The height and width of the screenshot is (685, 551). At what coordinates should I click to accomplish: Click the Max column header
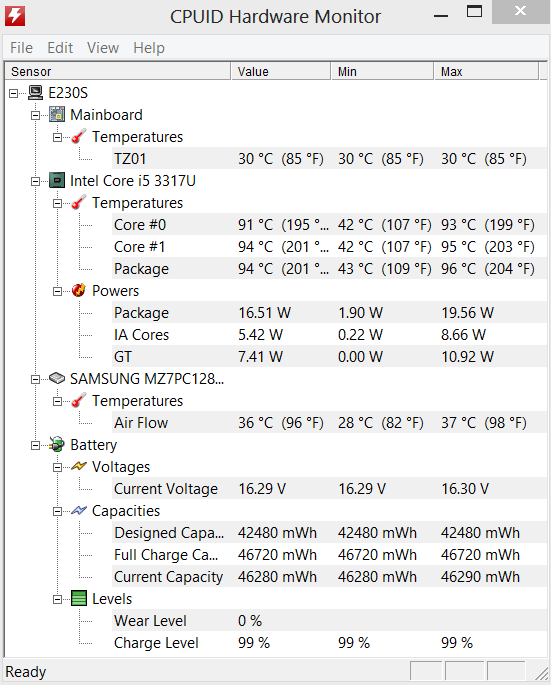pyautogui.click(x=486, y=71)
